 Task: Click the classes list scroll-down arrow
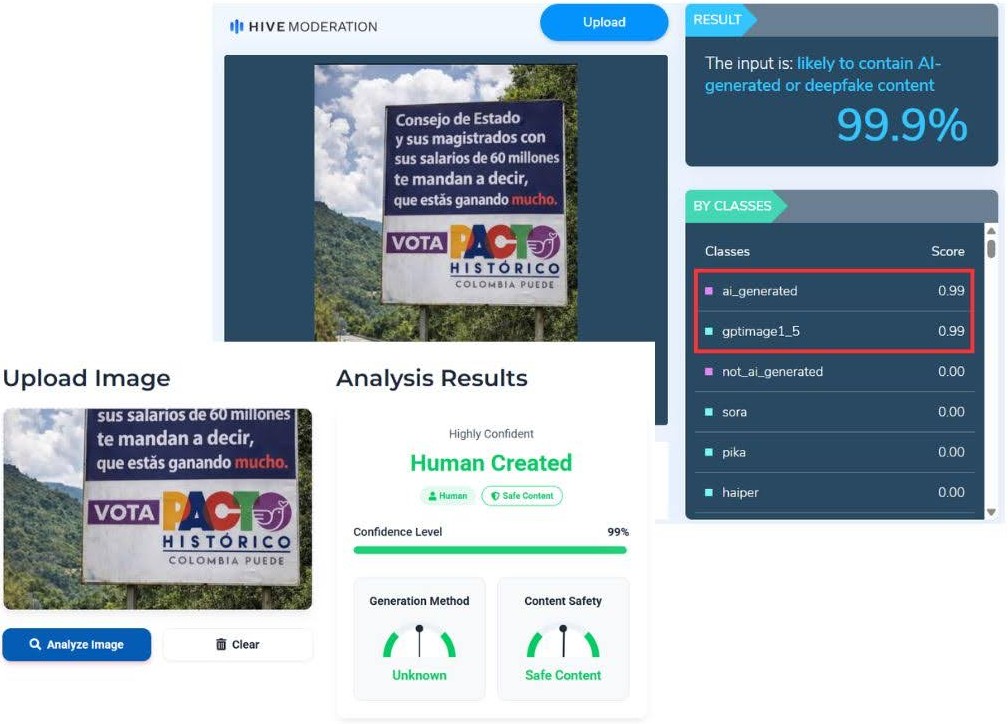(991, 512)
